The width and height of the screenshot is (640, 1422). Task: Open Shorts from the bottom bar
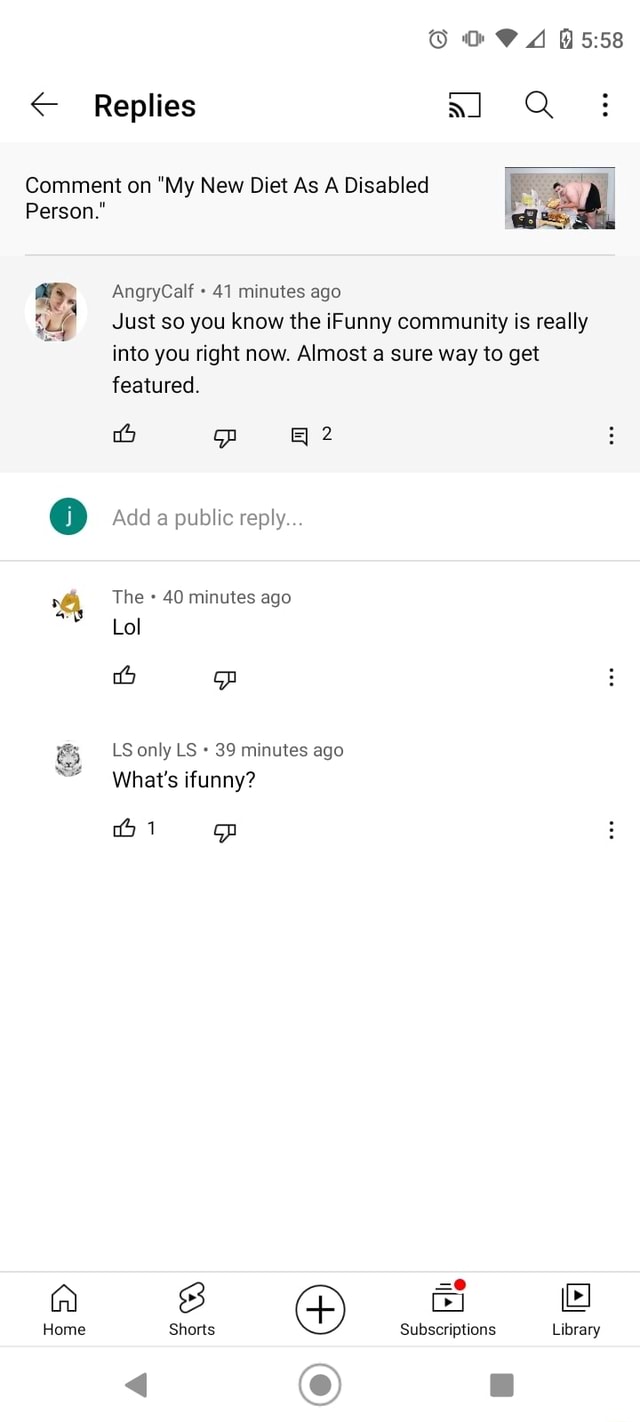[x=191, y=1309]
